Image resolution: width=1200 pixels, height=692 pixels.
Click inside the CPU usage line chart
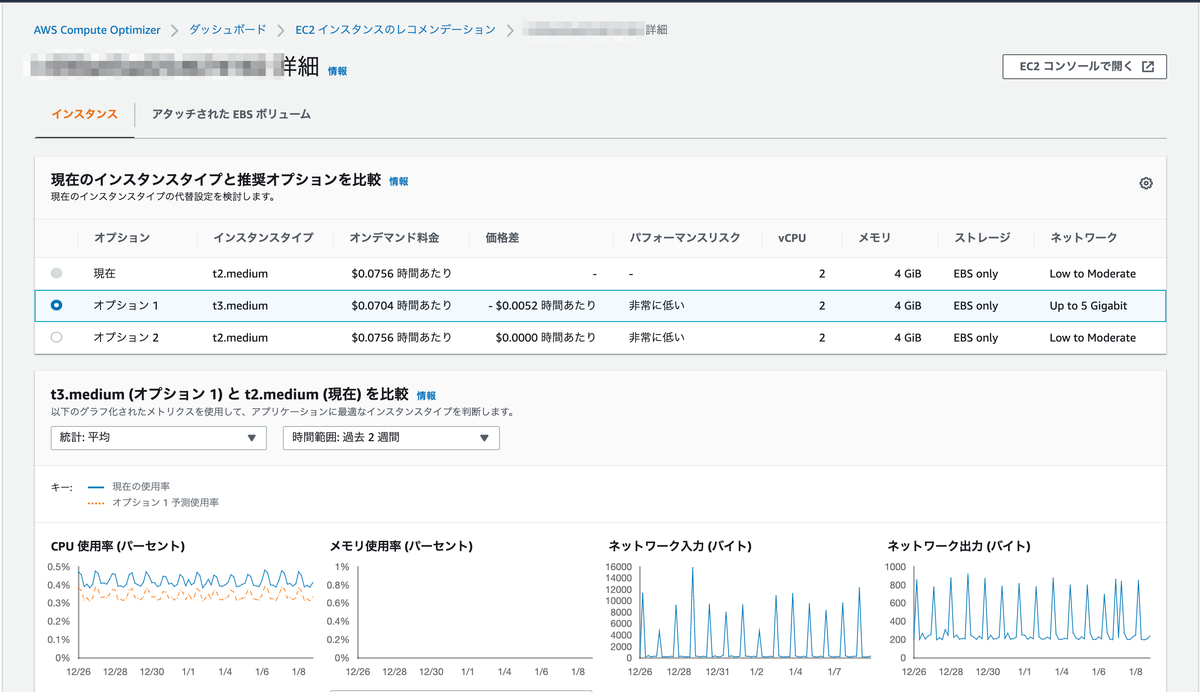point(196,612)
